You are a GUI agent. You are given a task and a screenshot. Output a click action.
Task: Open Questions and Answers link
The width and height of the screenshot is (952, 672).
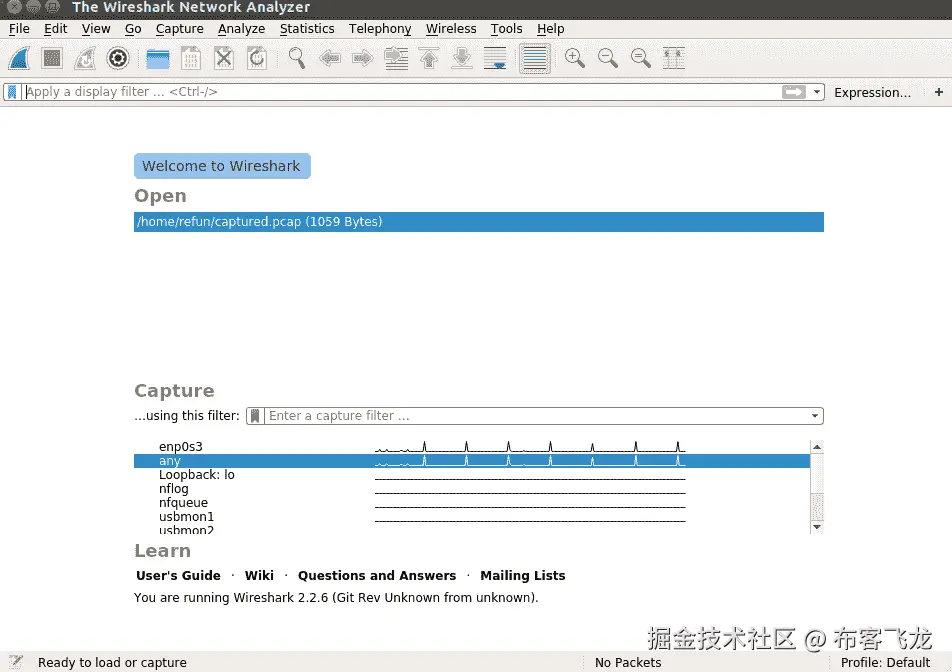(x=377, y=575)
